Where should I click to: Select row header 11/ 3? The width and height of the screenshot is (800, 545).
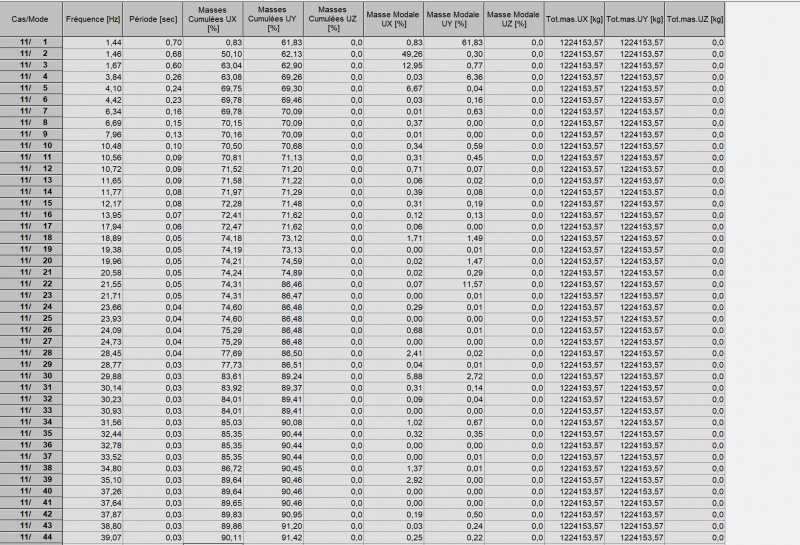pos(31,65)
